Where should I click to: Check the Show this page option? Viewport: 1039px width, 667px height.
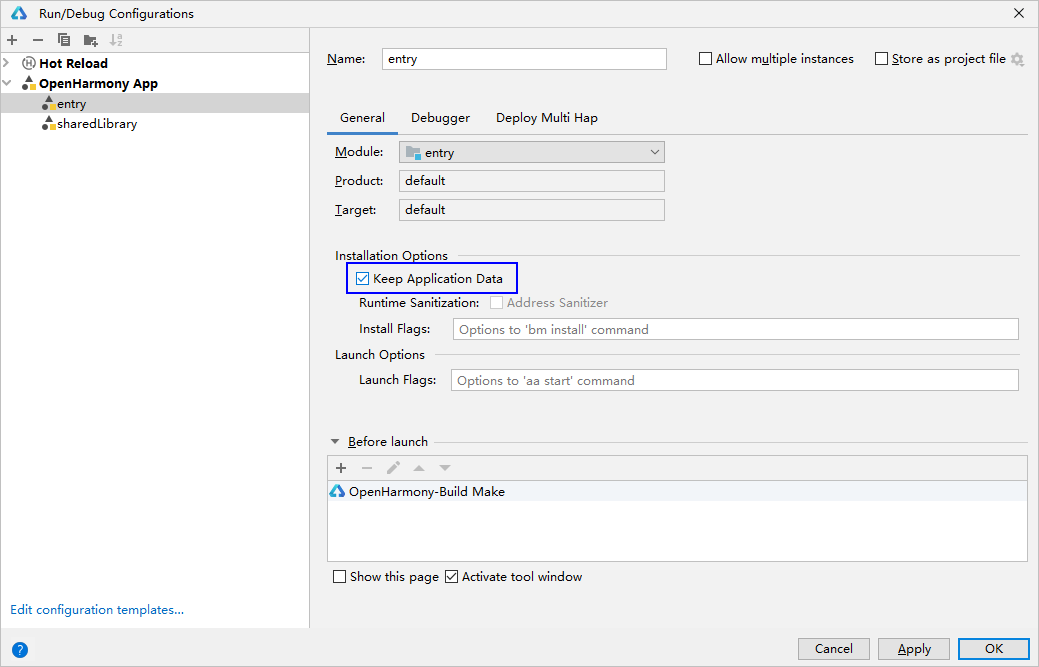pos(340,577)
